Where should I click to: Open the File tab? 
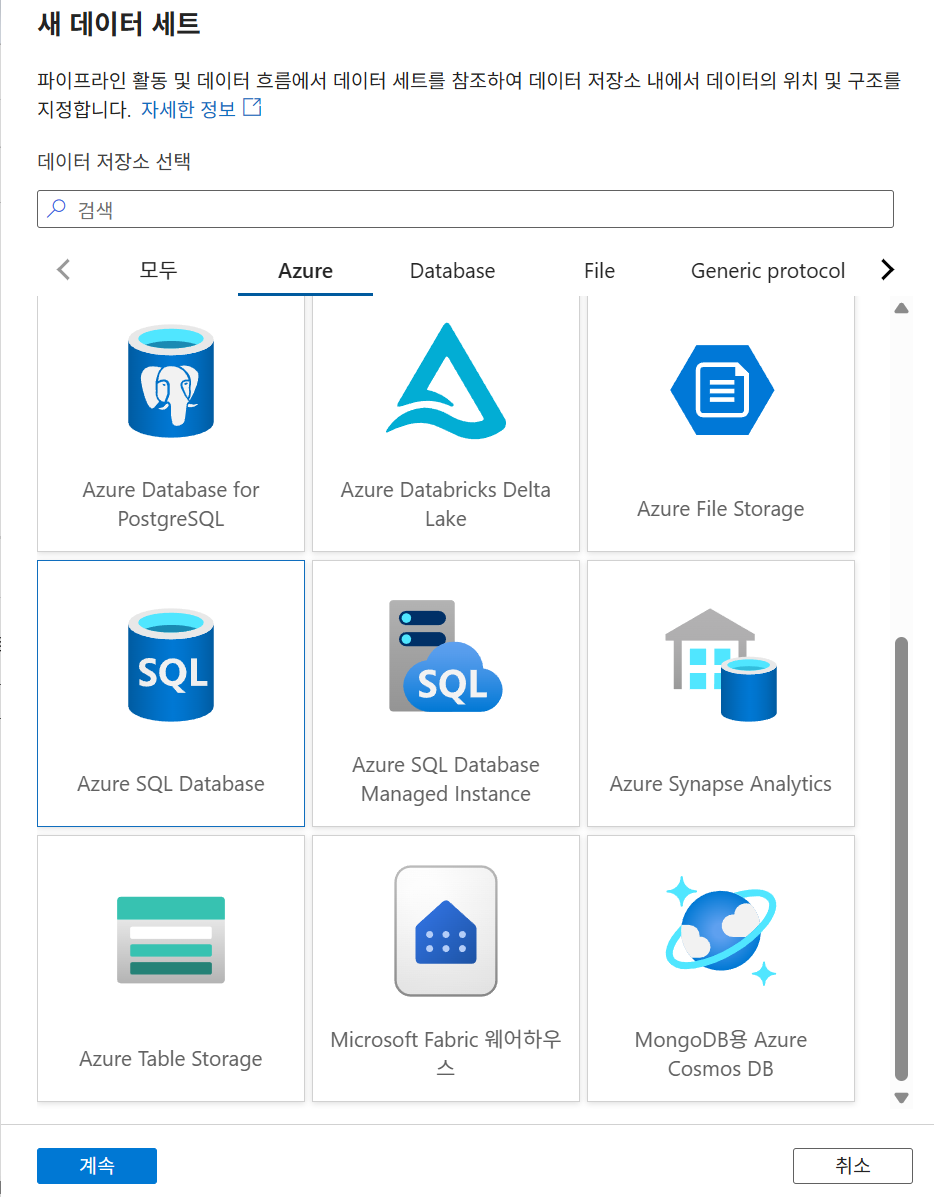[600, 271]
